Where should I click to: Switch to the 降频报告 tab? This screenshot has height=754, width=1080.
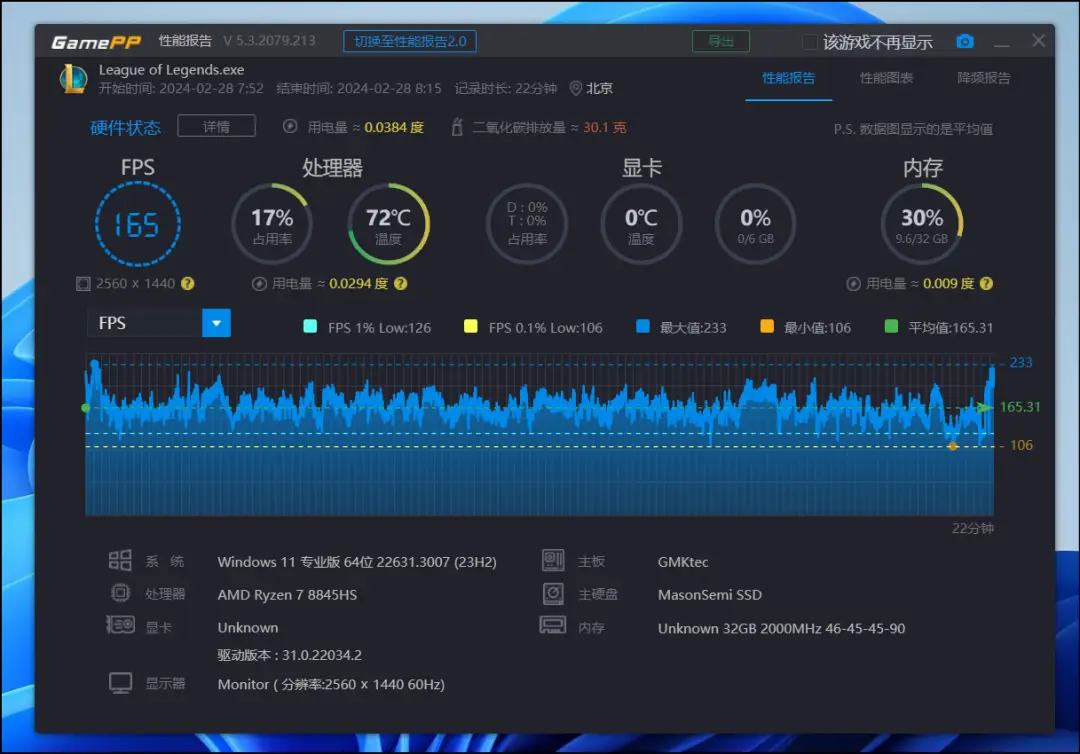[x=984, y=78]
